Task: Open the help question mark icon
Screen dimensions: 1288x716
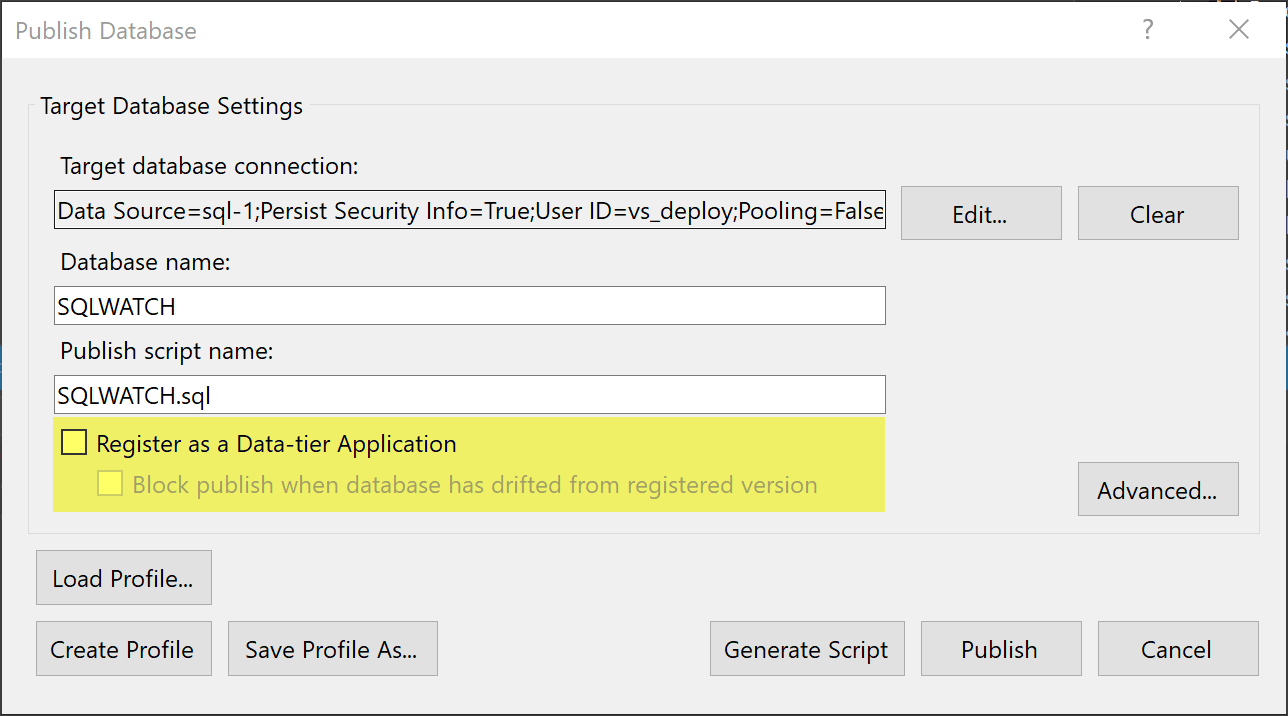Action: pos(1149,30)
